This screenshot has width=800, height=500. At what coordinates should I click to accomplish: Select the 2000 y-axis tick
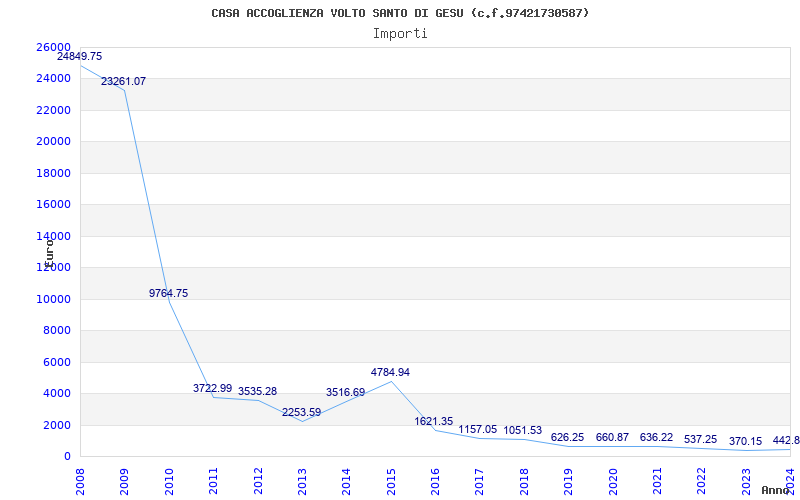[x=56, y=425]
